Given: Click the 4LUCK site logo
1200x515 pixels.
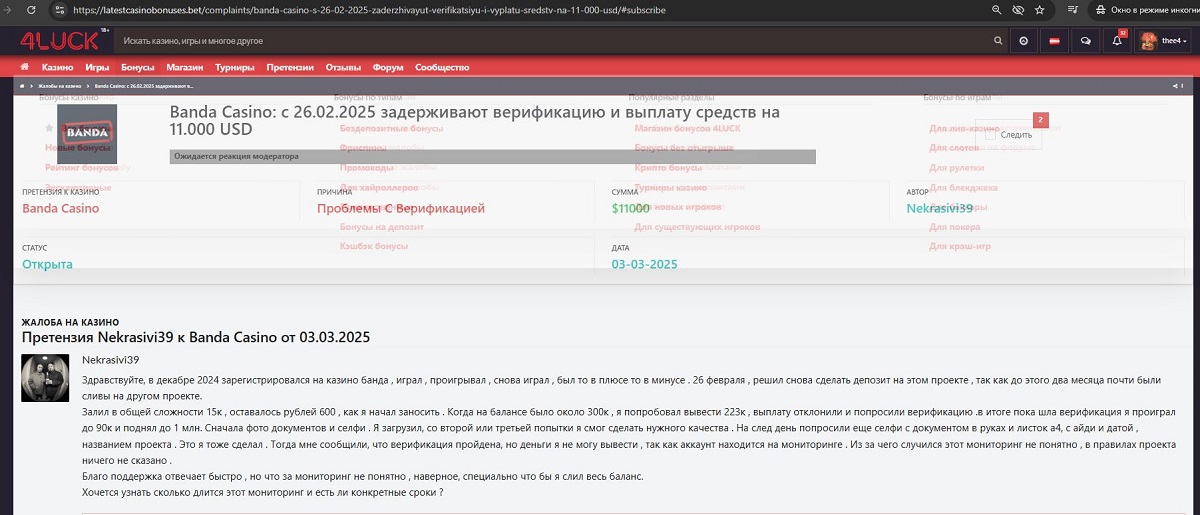Looking at the screenshot, I should point(59,41).
